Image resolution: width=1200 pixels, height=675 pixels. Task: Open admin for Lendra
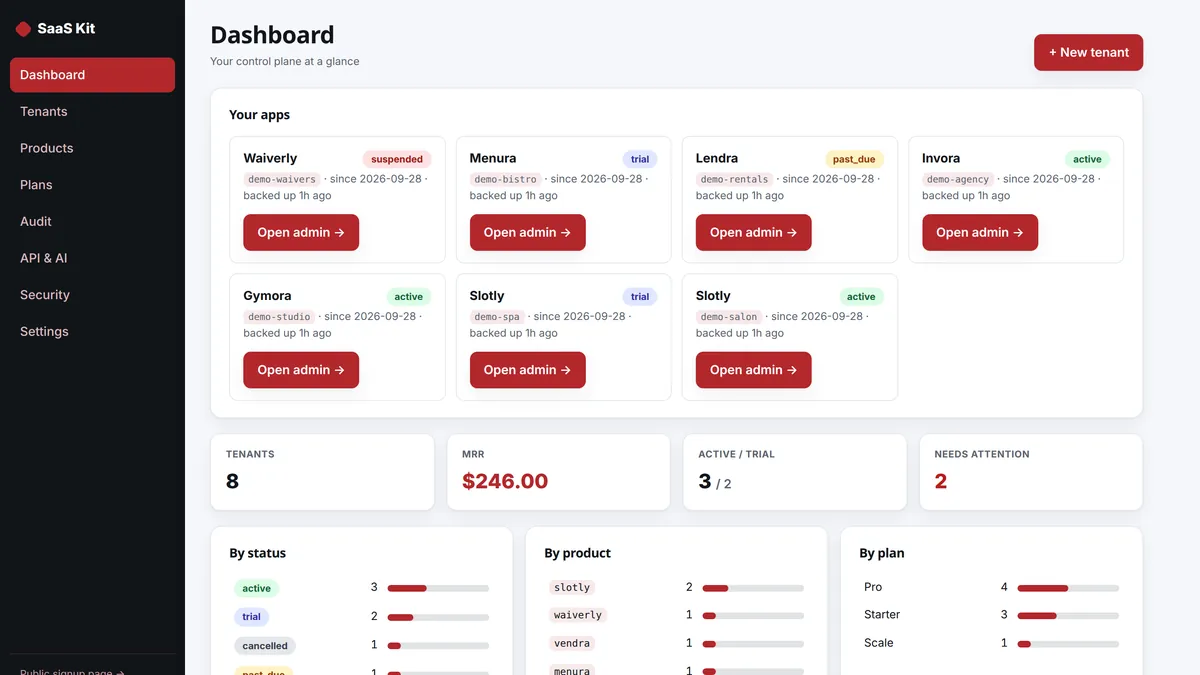click(753, 232)
